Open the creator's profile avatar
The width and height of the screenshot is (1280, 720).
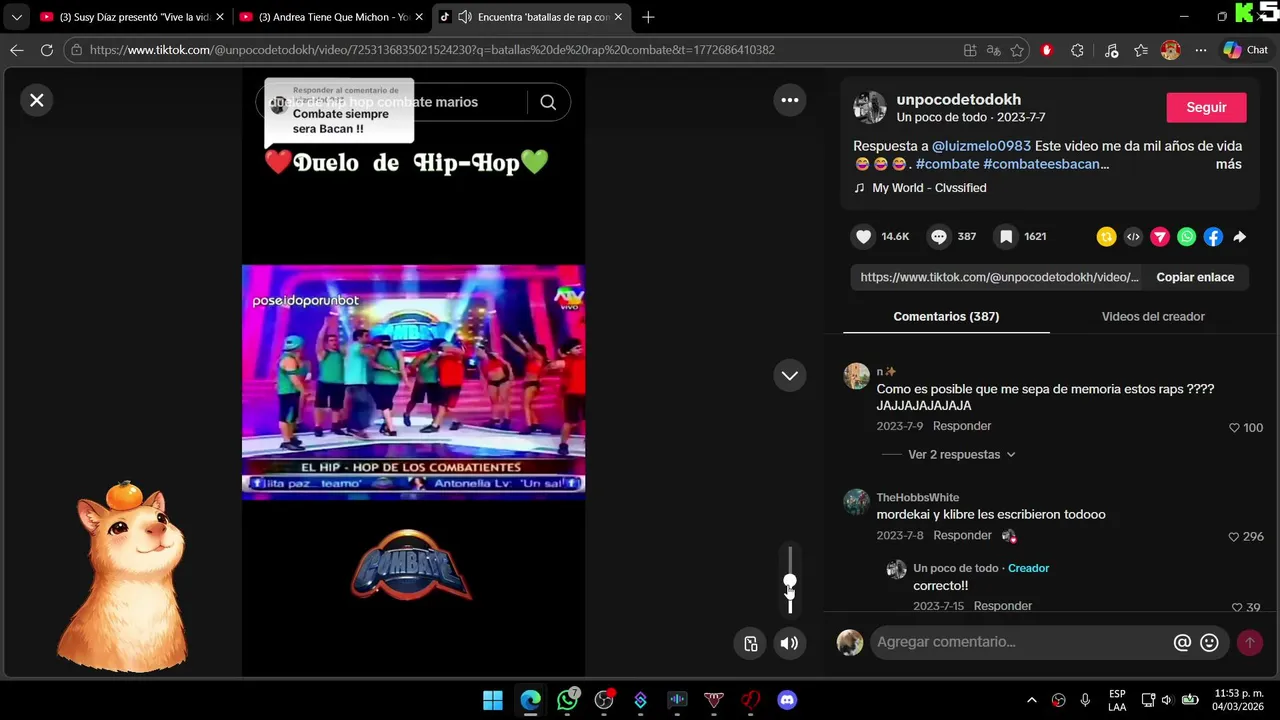869,107
